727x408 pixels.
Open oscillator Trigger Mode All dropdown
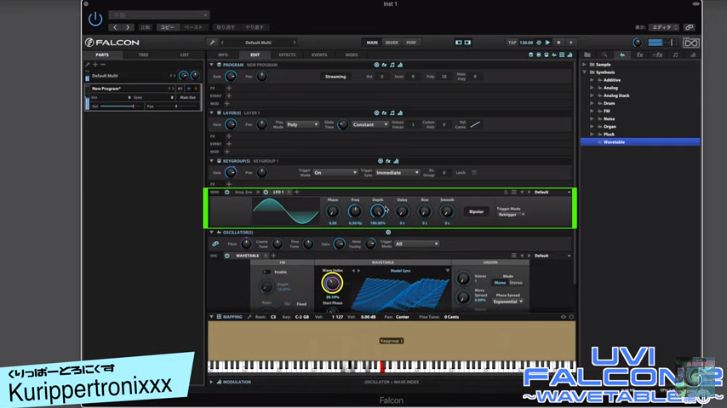416,244
